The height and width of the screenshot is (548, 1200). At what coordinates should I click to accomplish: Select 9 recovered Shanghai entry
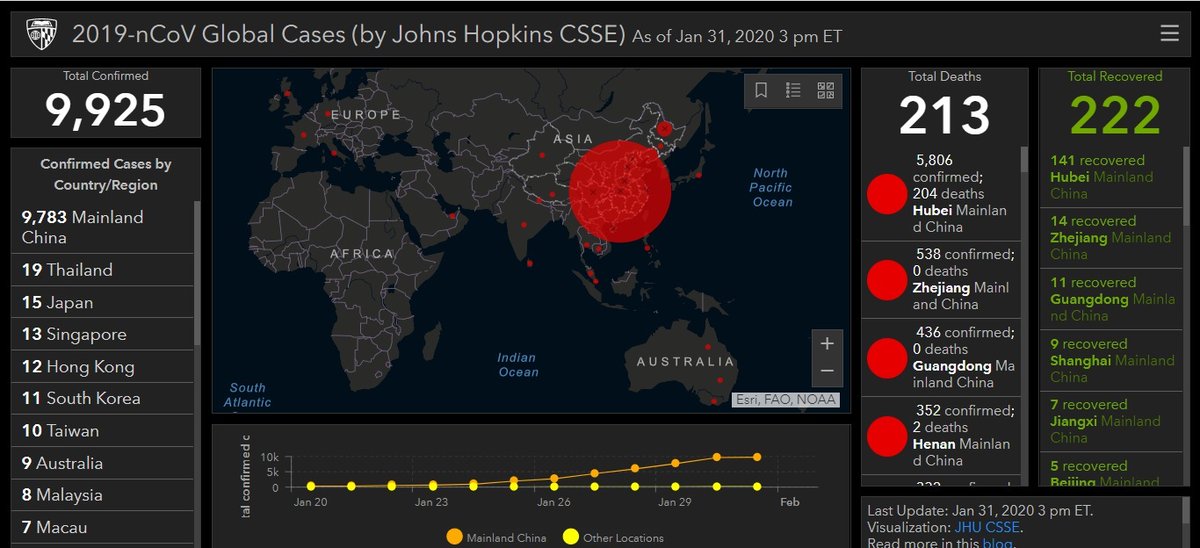tap(1110, 360)
